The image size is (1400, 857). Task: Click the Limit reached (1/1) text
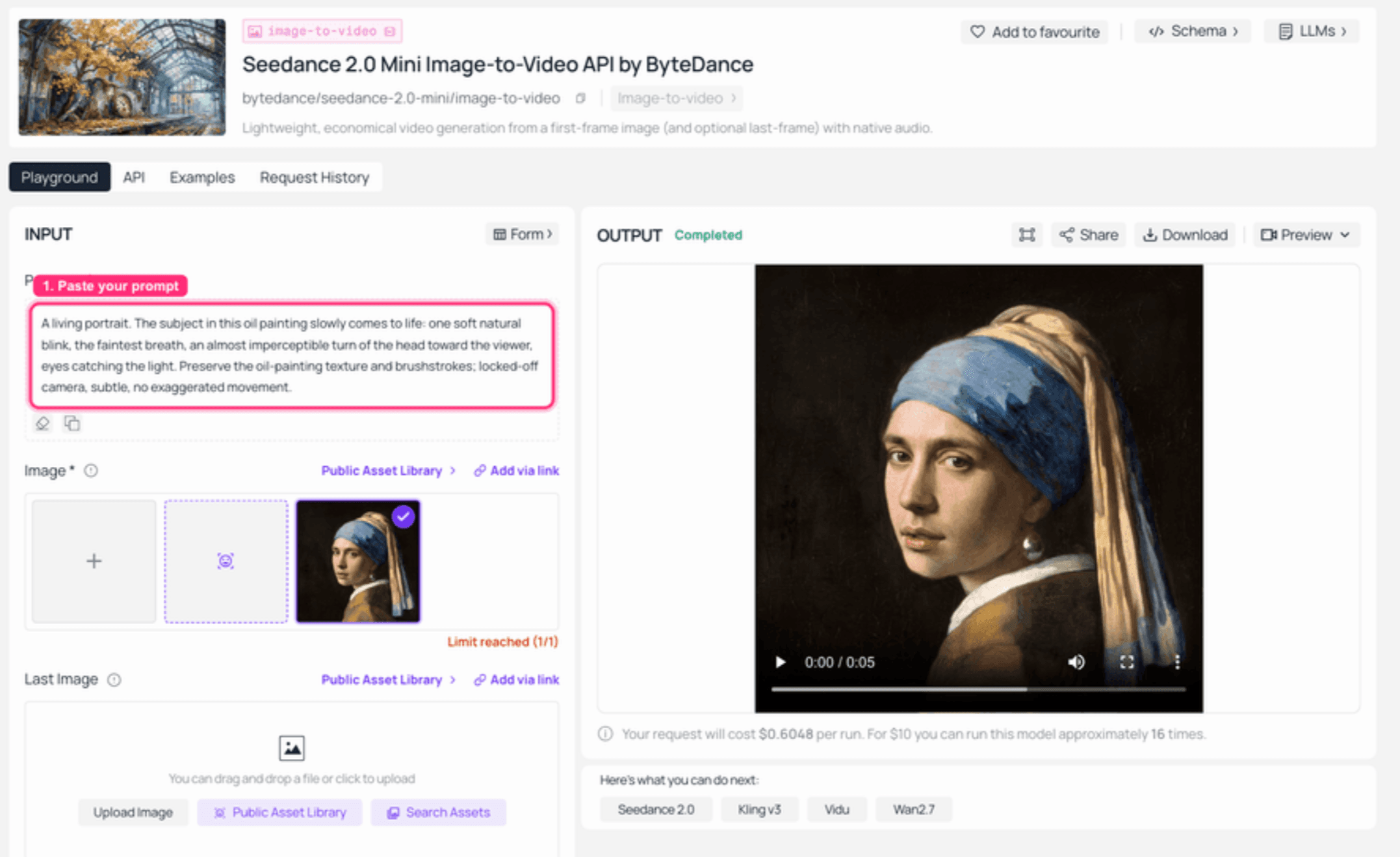(502, 642)
